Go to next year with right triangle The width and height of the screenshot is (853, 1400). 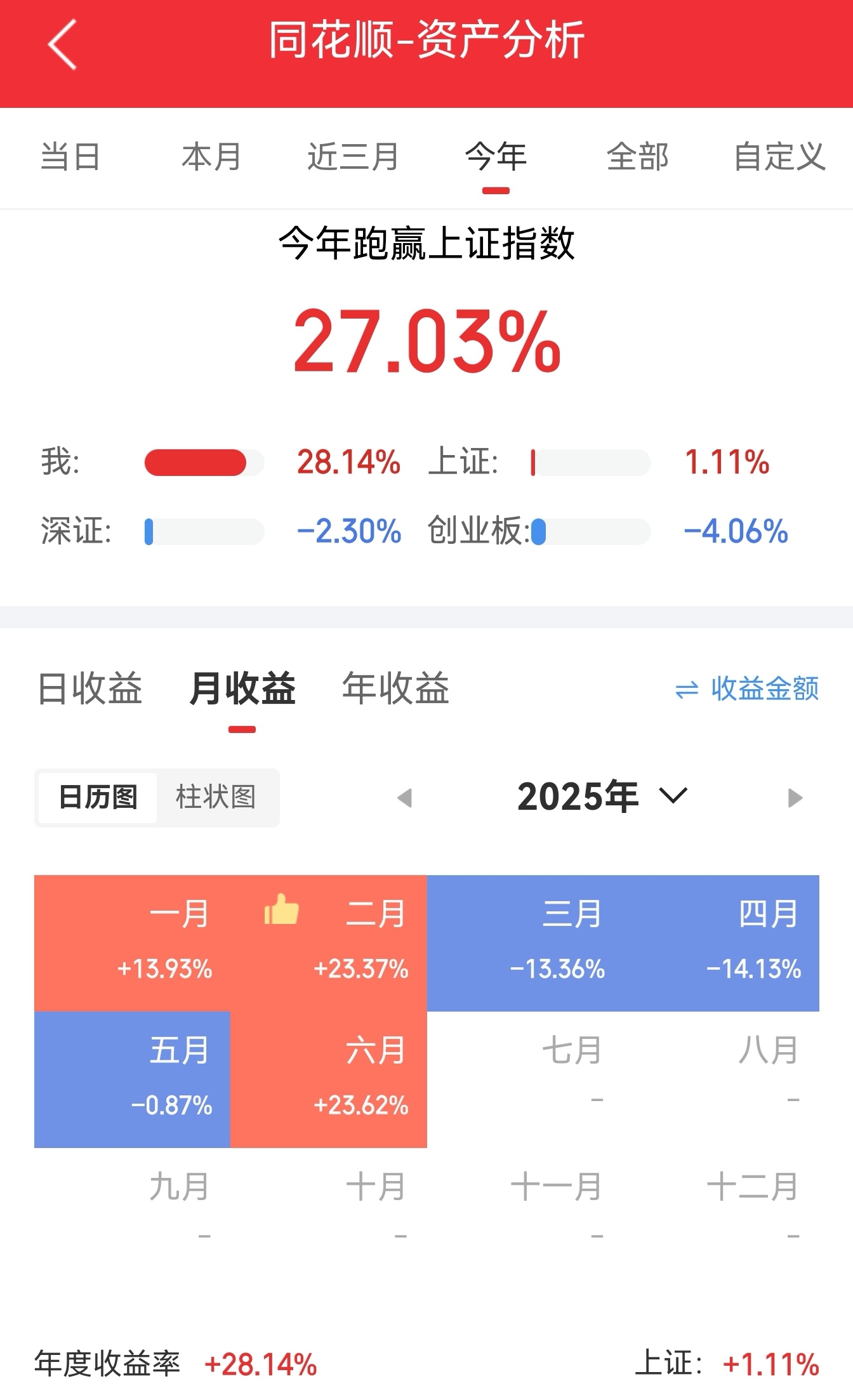pyautogui.click(x=795, y=798)
